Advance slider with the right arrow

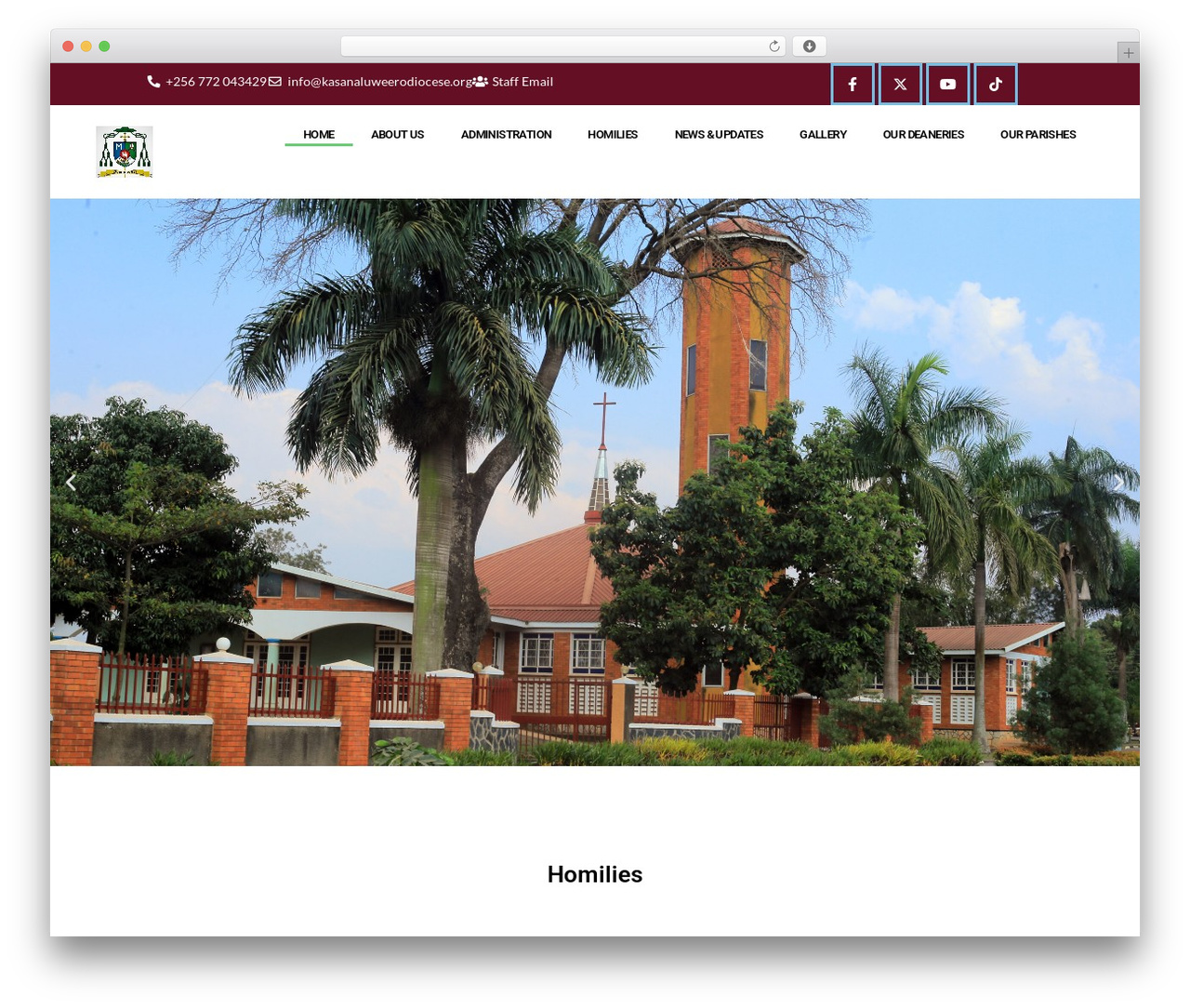point(1118,482)
